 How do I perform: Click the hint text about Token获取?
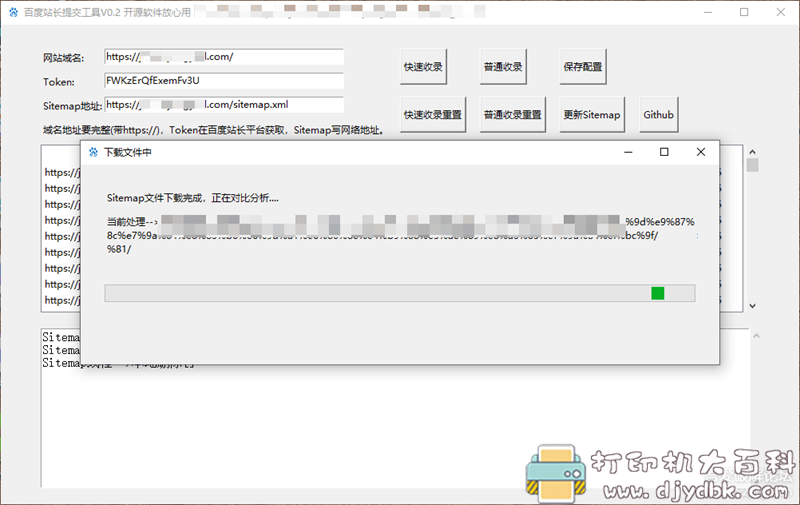pyautogui.click(x=213, y=130)
